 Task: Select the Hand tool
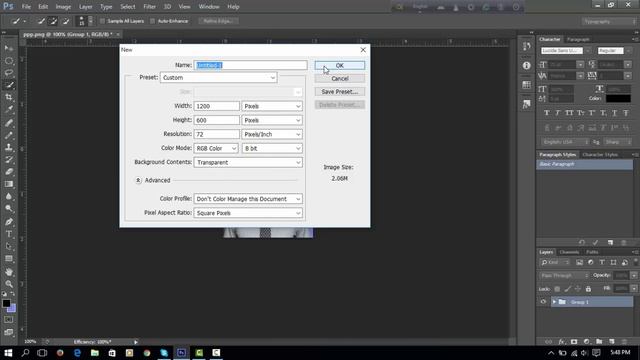pyautogui.click(x=9, y=272)
